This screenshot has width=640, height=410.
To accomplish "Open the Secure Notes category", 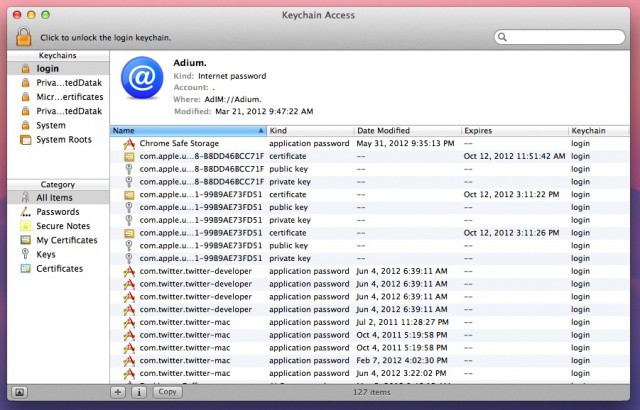I will click(64, 226).
